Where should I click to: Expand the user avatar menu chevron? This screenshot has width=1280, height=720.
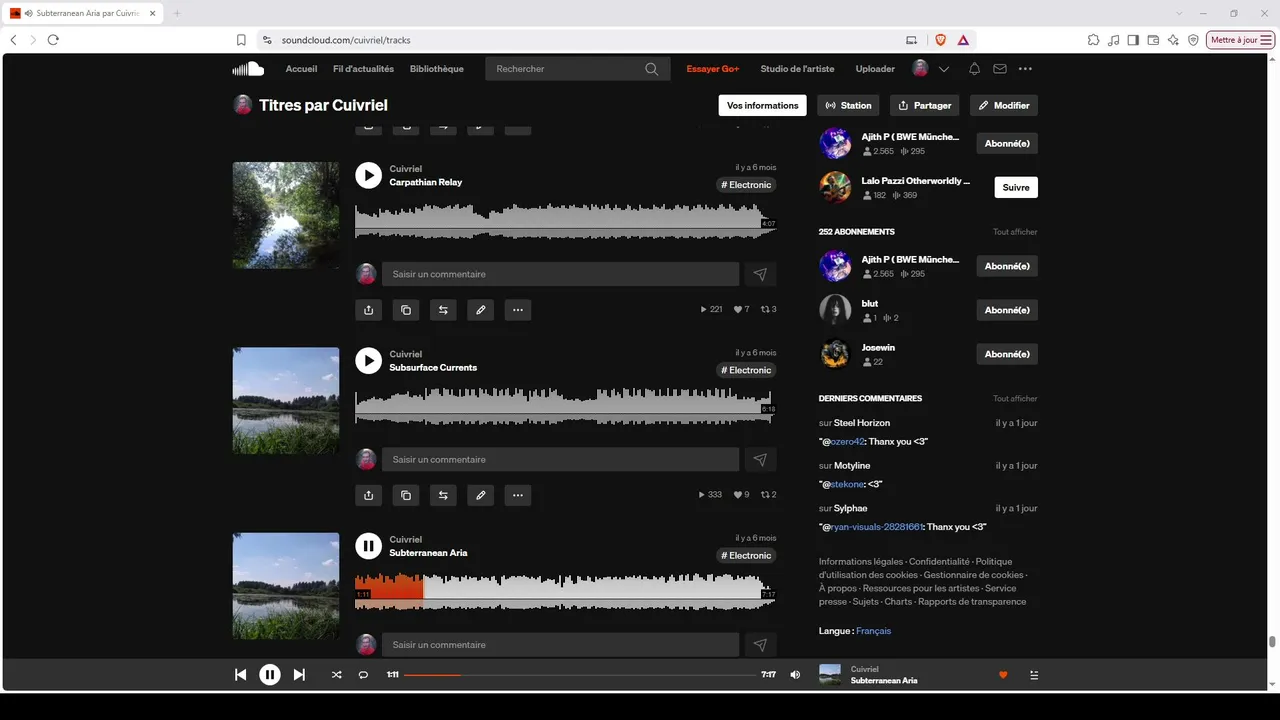(943, 69)
